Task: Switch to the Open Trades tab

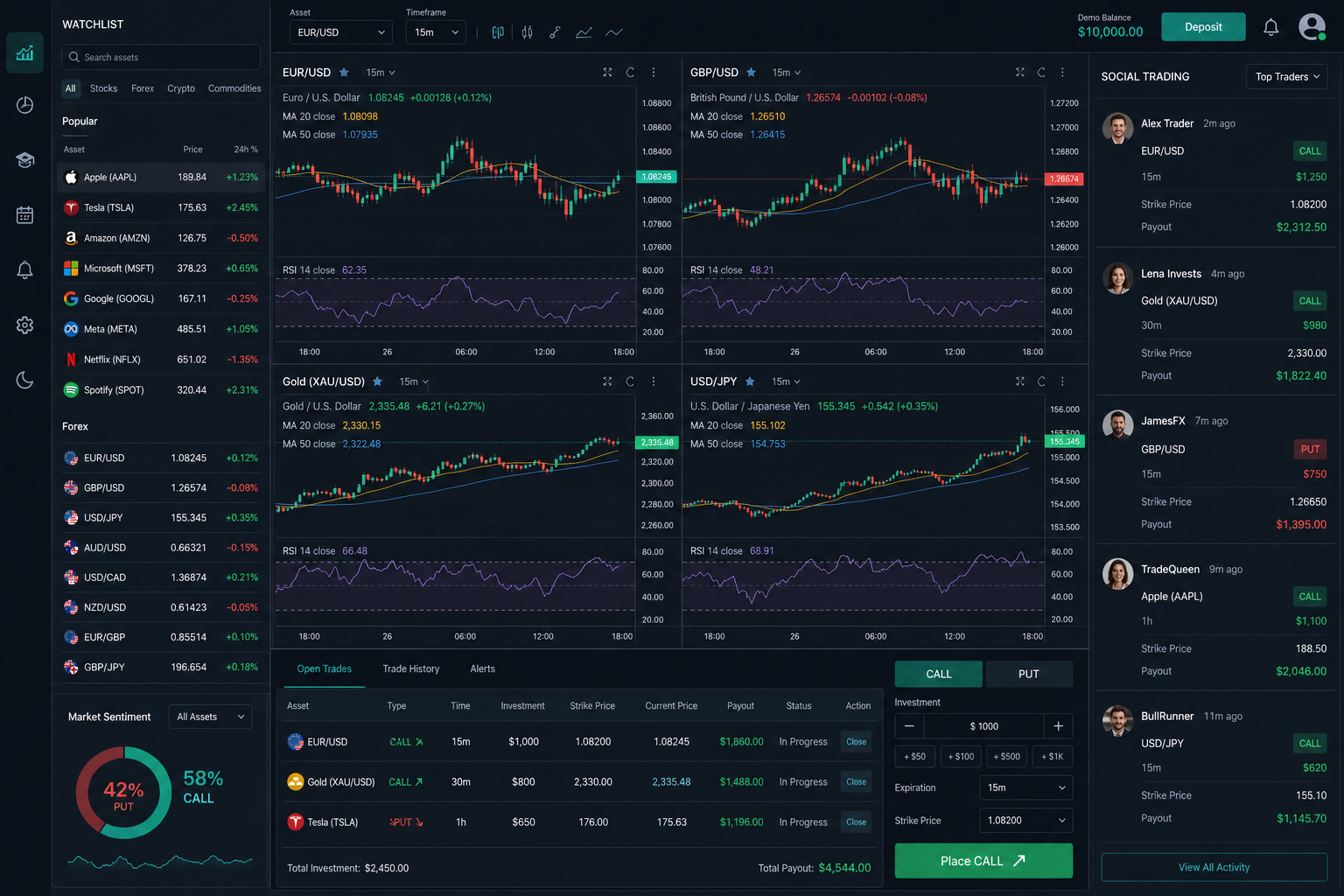Action: tap(324, 668)
